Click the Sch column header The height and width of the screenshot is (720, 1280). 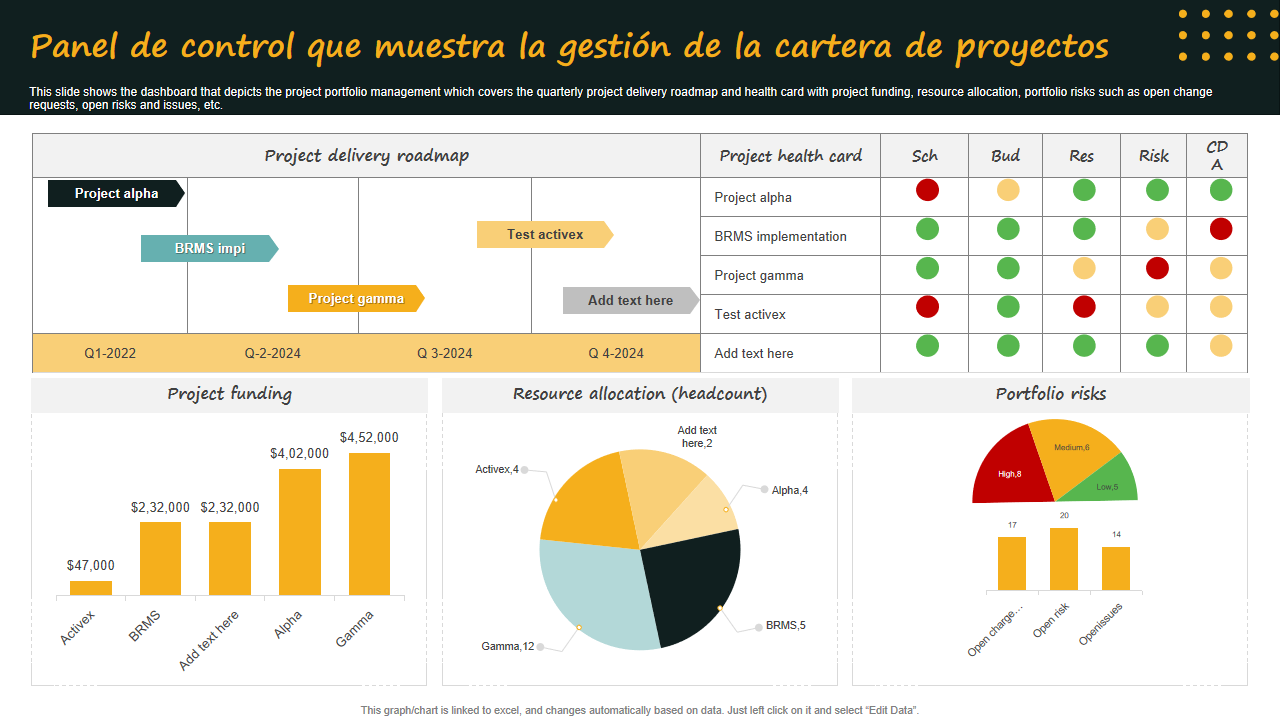point(925,155)
